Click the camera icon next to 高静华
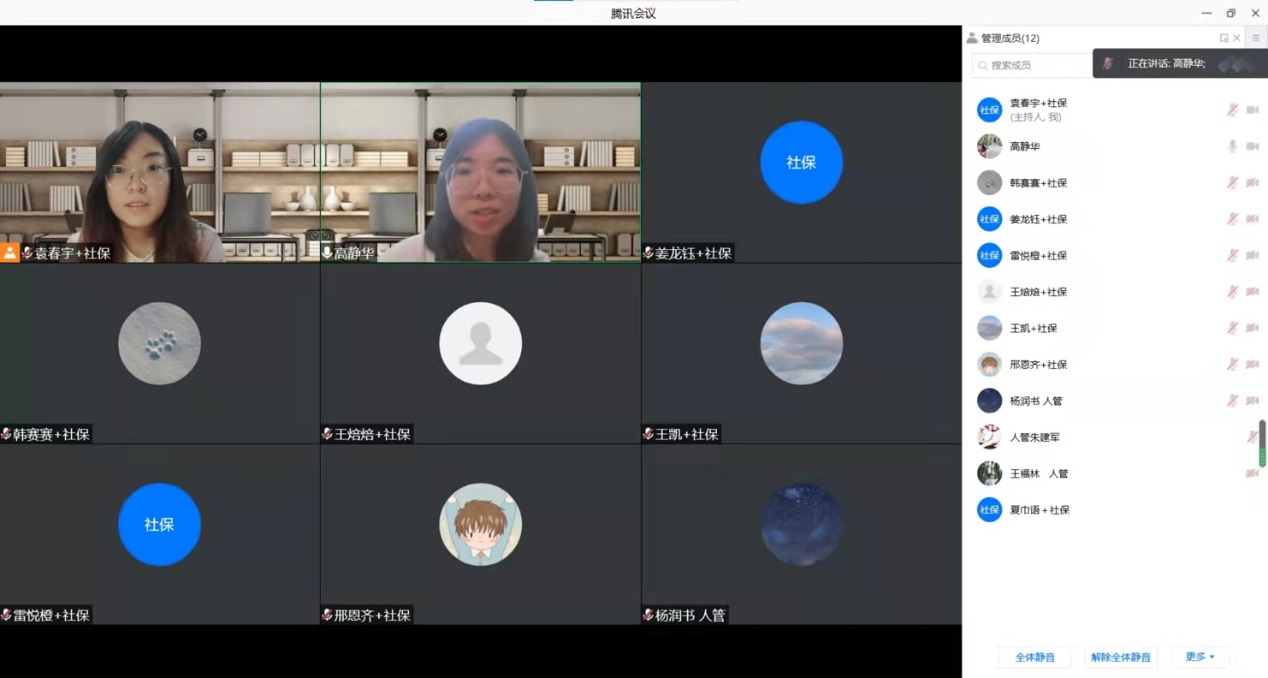1268x678 pixels. [1252, 146]
